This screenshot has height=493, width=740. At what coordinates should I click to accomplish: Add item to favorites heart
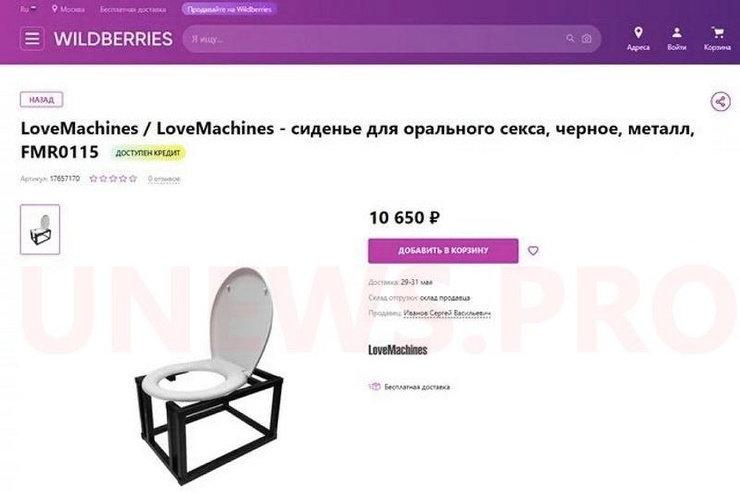[x=533, y=251]
